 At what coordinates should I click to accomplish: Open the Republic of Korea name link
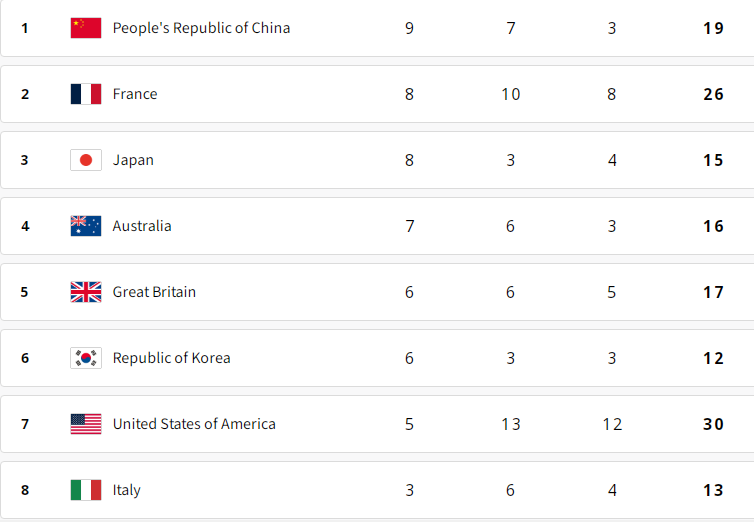click(171, 358)
